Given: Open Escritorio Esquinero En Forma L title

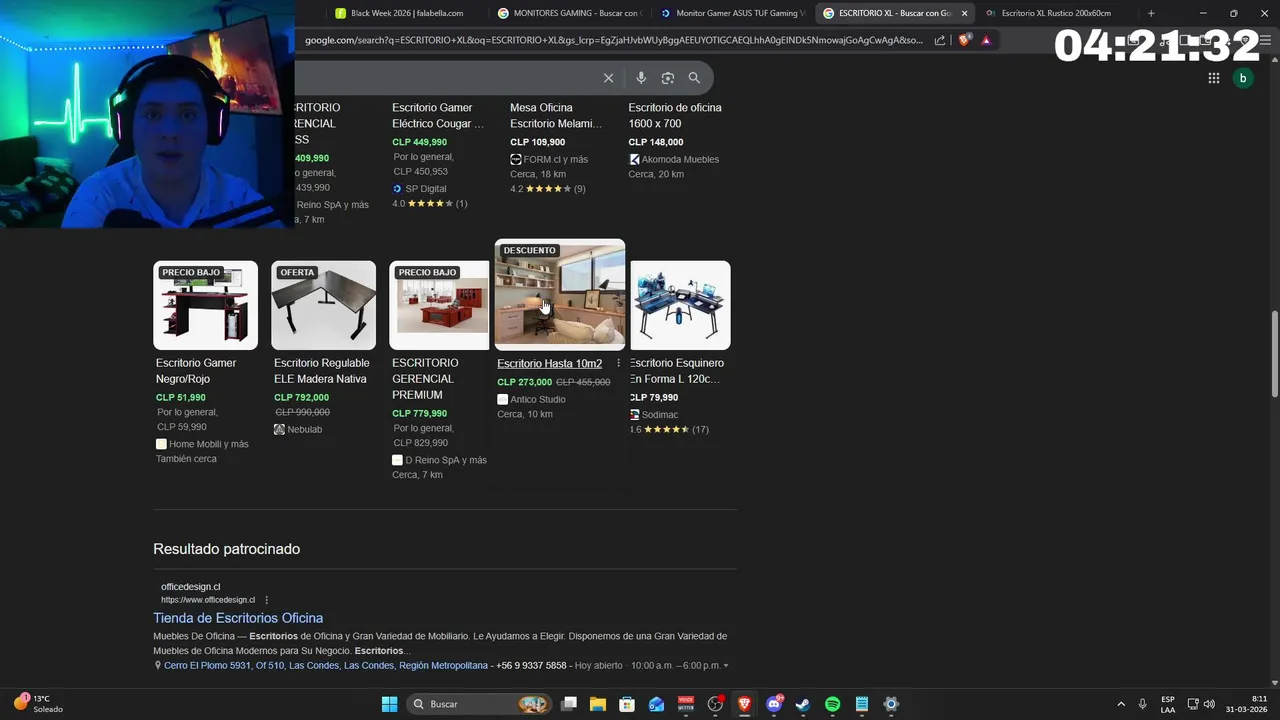Looking at the screenshot, I should coord(676,371).
